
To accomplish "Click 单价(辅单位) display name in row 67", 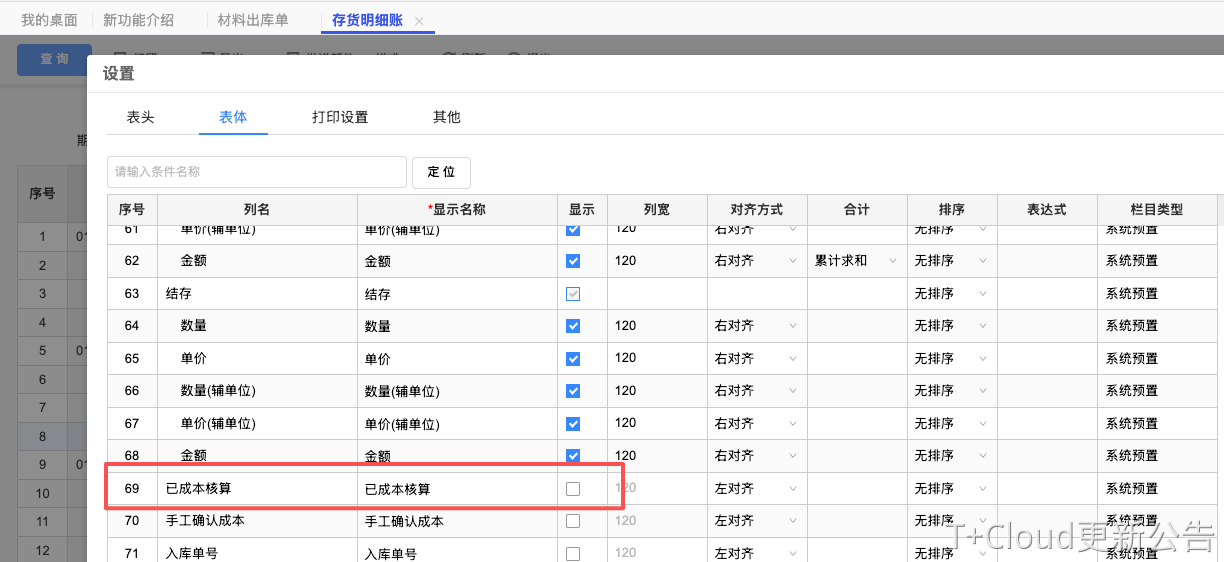I will pyautogui.click(x=402, y=423).
